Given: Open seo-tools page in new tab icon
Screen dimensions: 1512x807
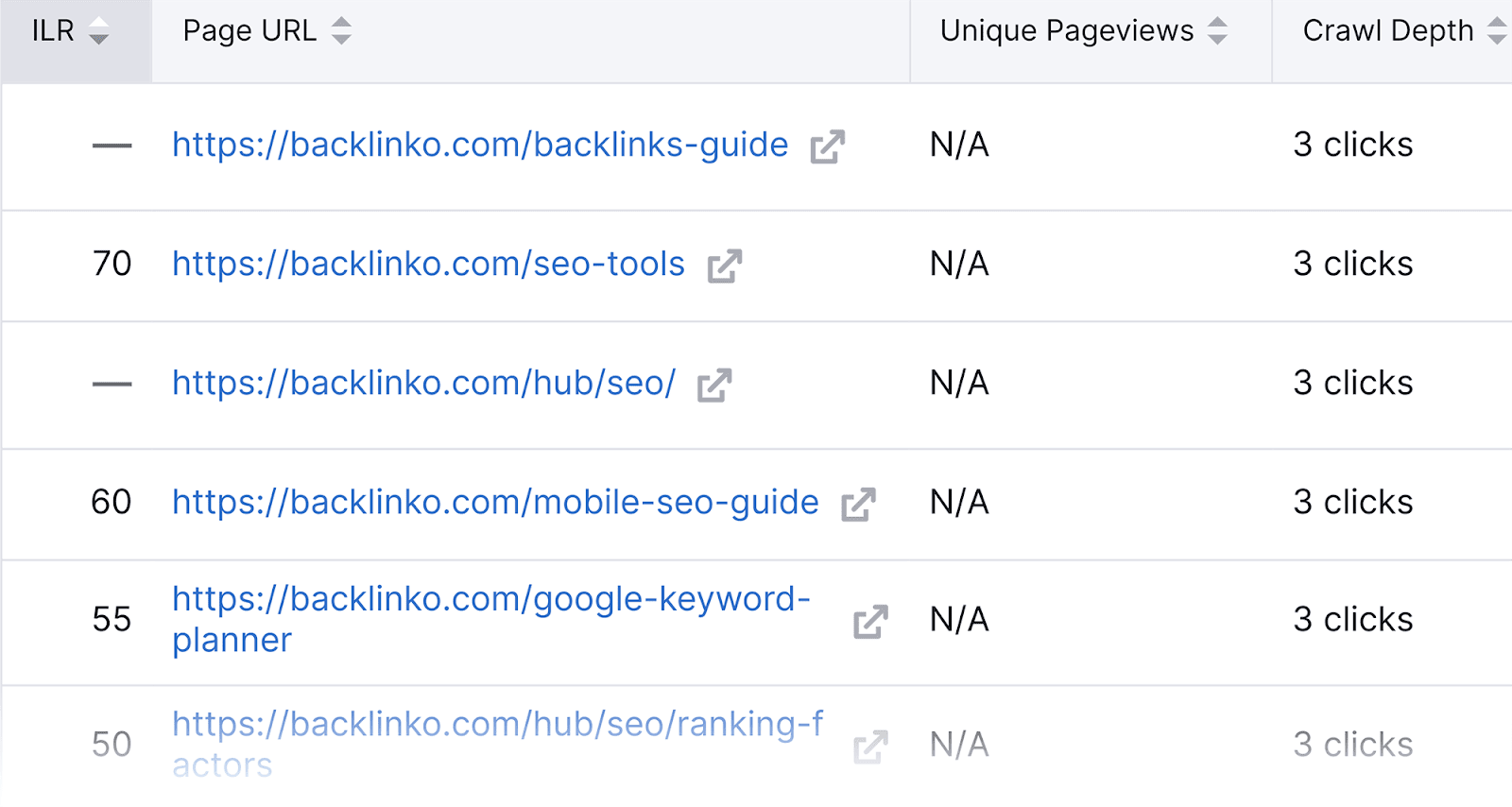Looking at the screenshot, I should pyautogui.click(x=725, y=266).
